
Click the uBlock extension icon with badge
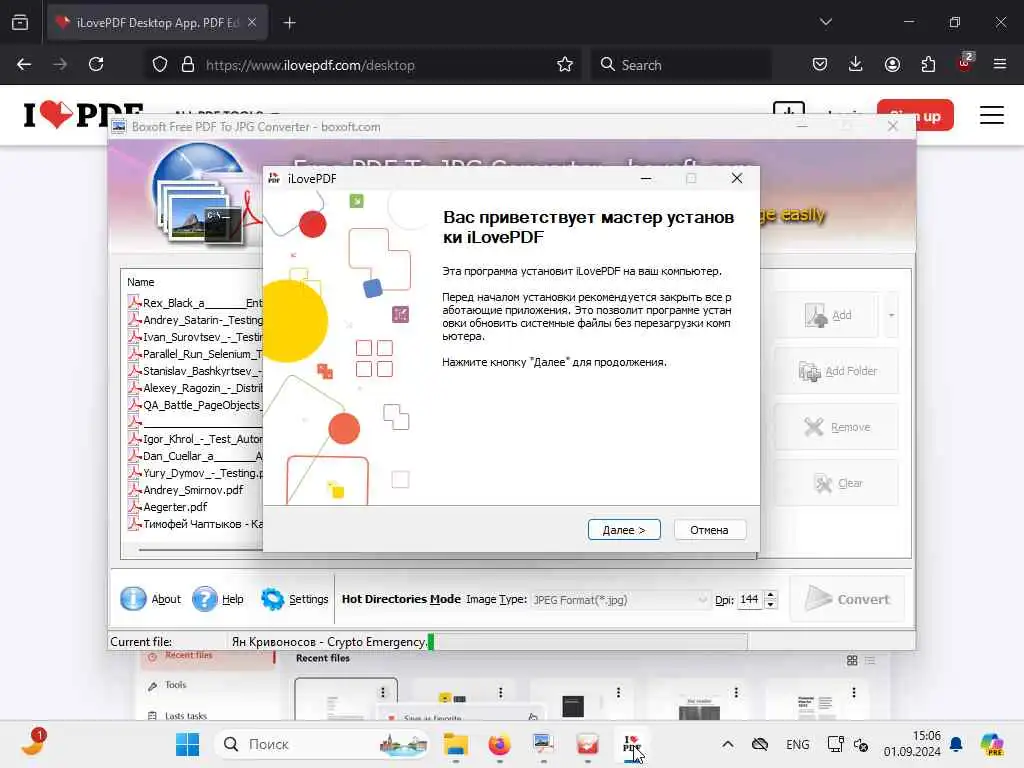click(x=965, y=63)
